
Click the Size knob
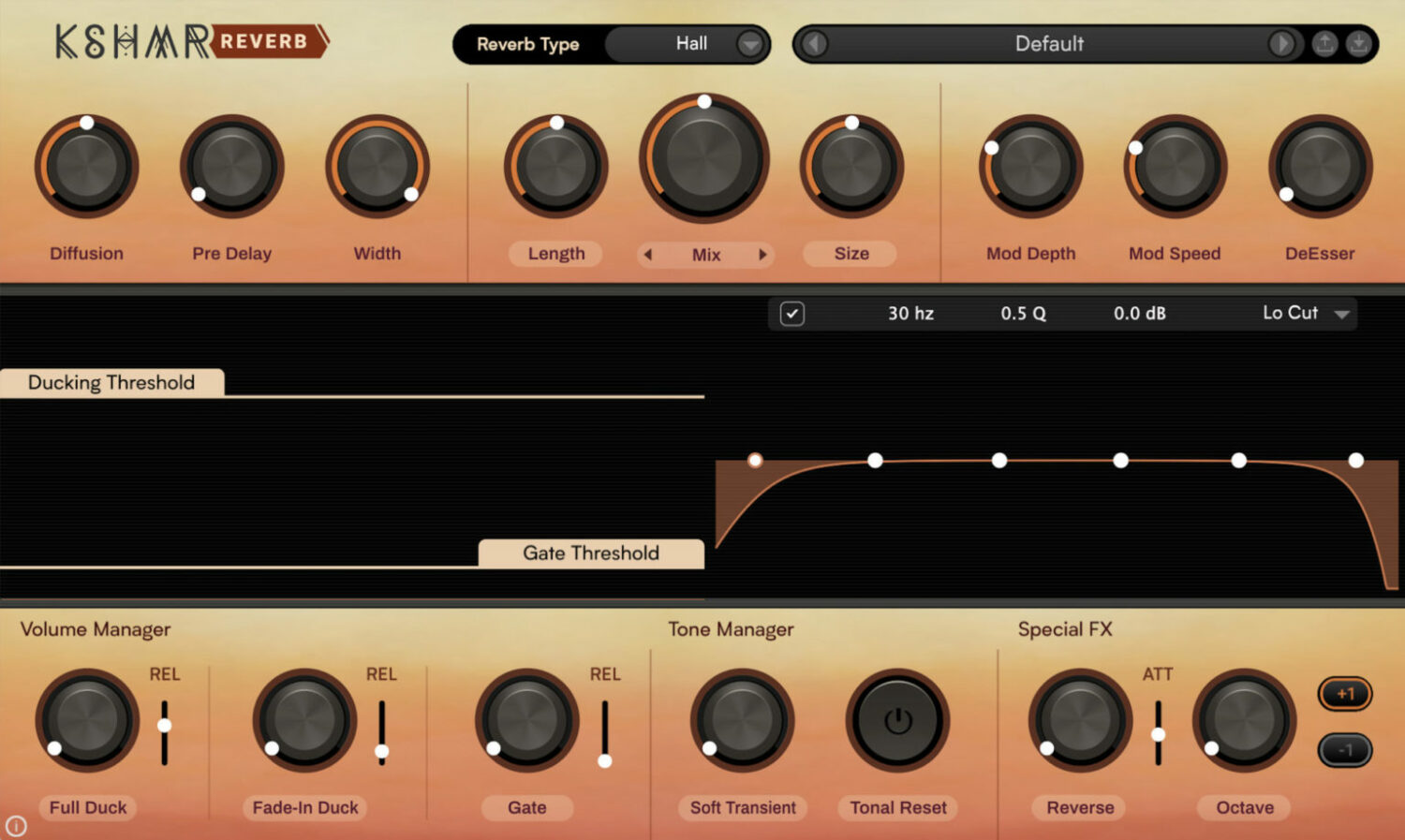click(x=851, y=167)
